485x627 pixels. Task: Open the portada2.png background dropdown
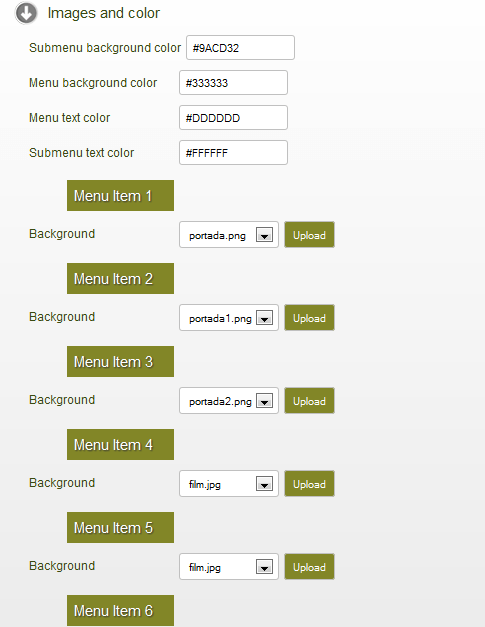(x=229, y=401)
